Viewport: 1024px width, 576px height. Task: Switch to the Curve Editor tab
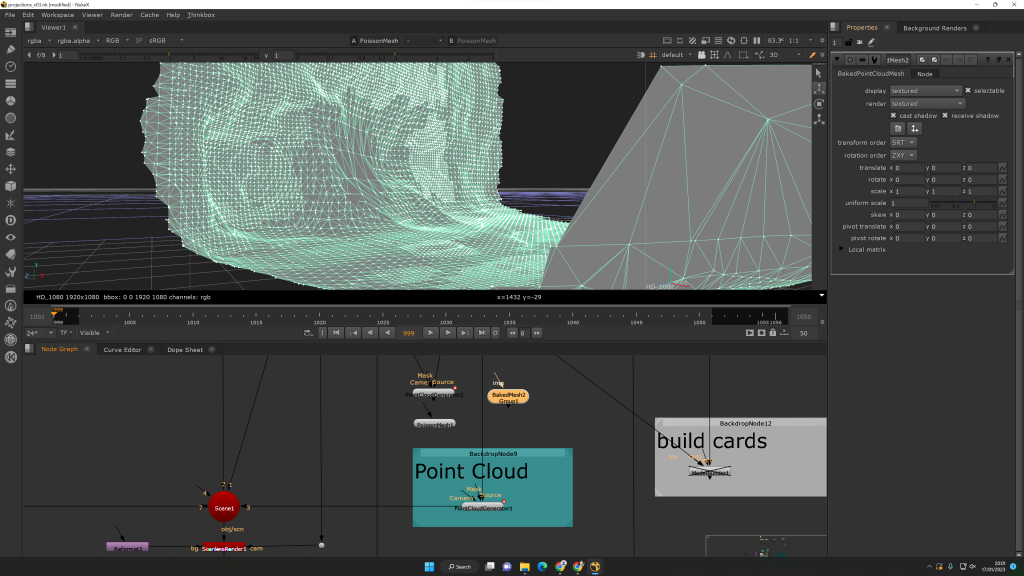point(122,349)
